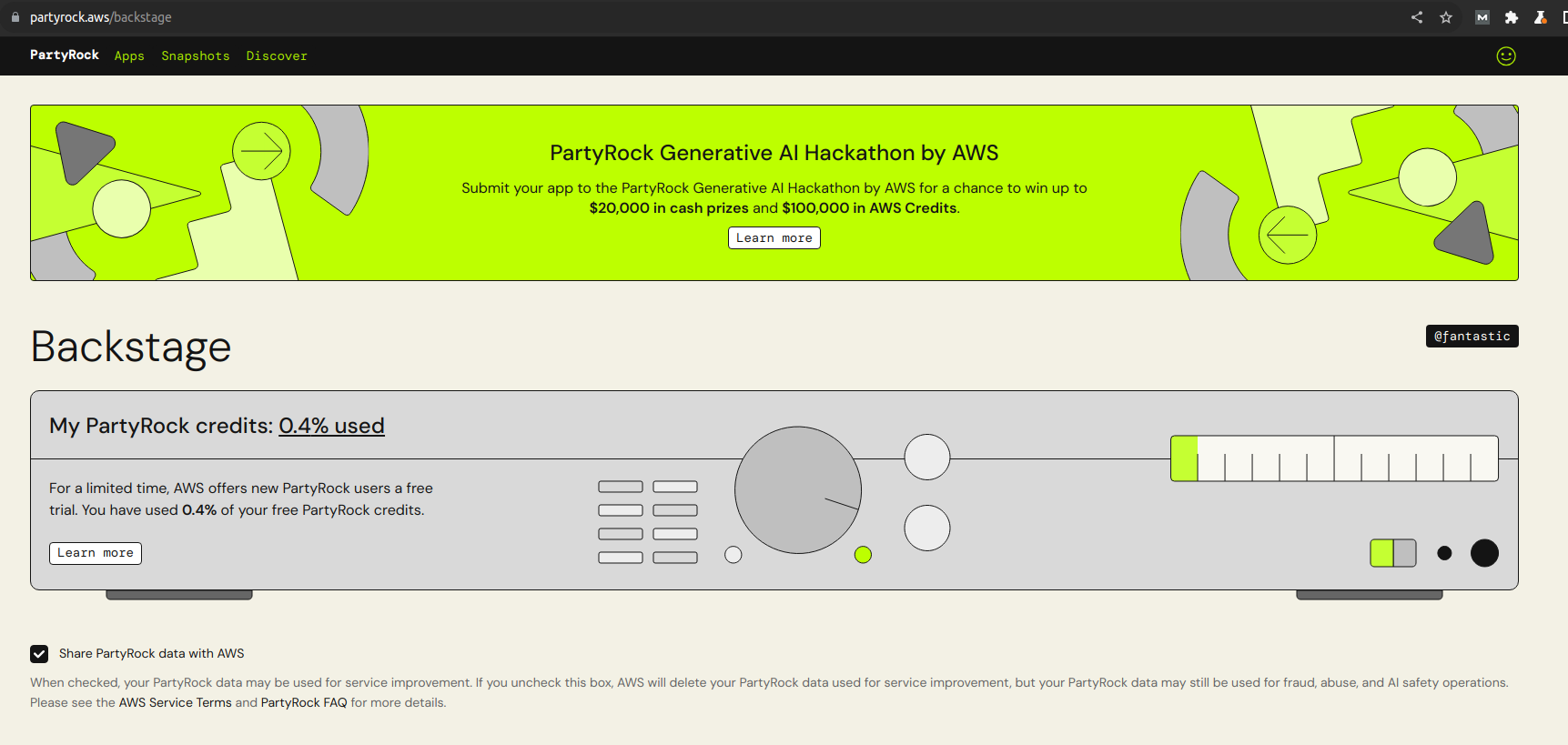The height and width of the screenshot is (745, 1568).
Task: Click the left arrow circle in banner
Action: [x=1288, y=235]
